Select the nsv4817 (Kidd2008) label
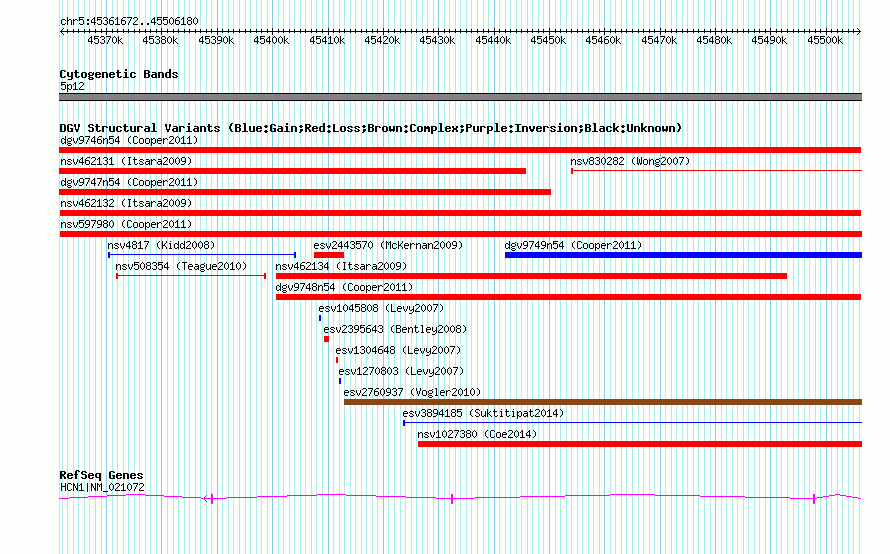The height and width of the screenshot is (554, 890). pos(161,245)
